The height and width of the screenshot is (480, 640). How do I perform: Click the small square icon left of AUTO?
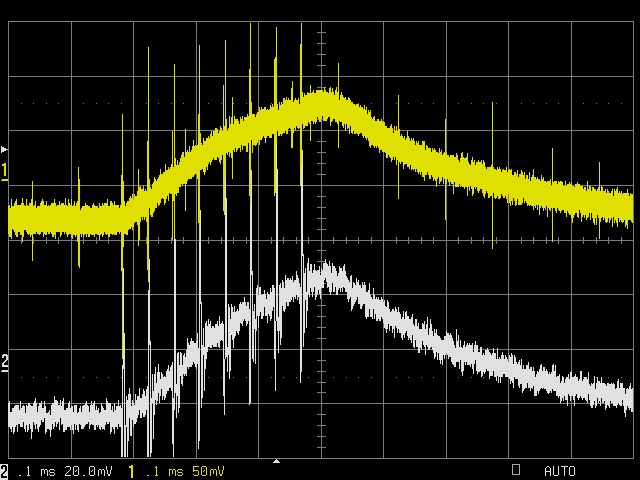(516, 469)
